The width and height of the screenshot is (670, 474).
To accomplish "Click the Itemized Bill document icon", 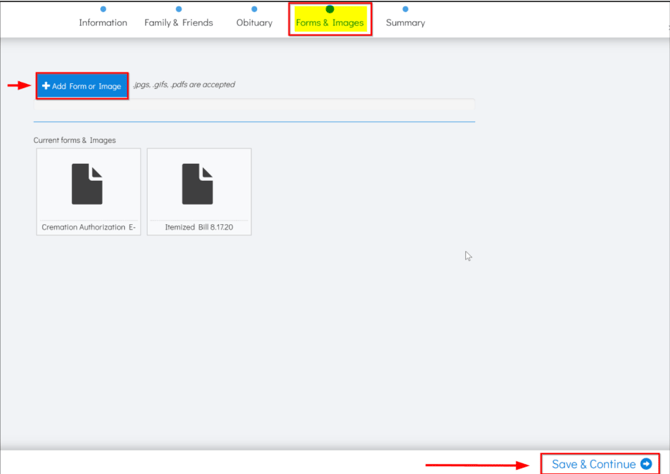I will (198, 185).
